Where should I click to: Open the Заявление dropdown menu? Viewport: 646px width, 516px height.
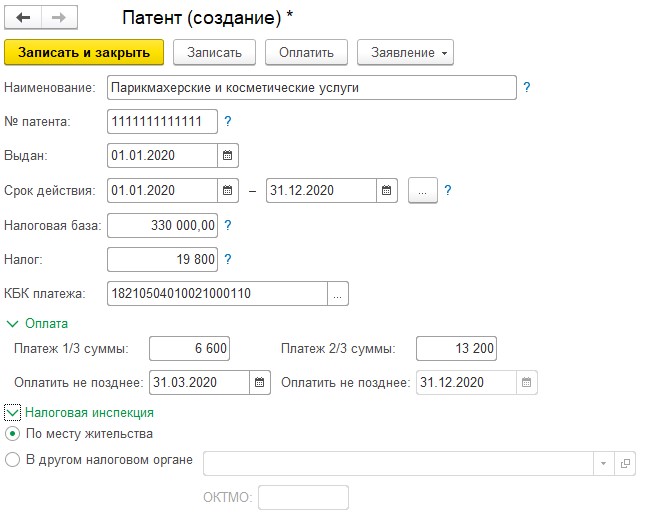(x=406, y=52)
